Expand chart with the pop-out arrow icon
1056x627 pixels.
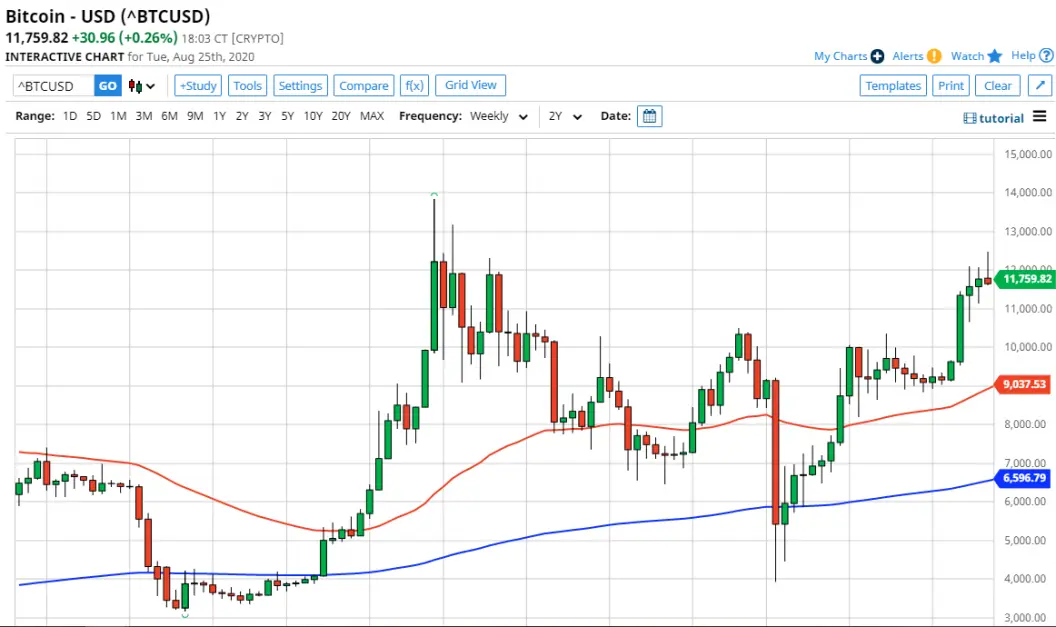tap(1040, 86)
